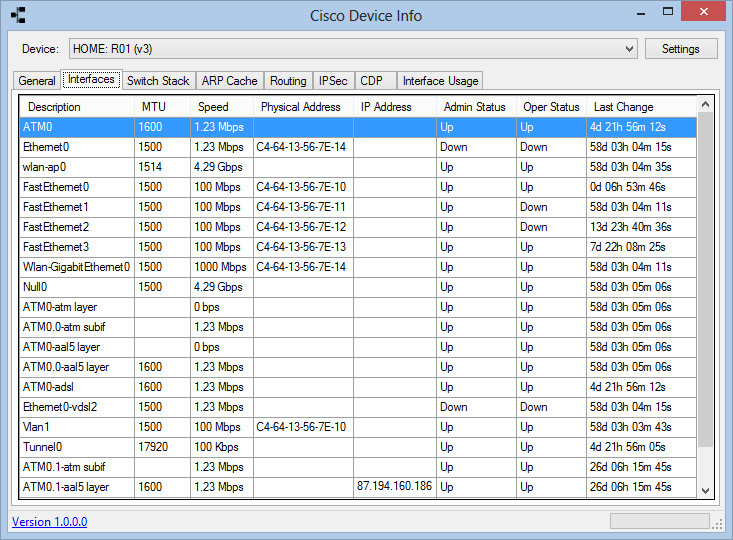The height and width of the screenshot is (540, 733).
Task: View the Interface Usage tab
Action: tap(440, 80)
